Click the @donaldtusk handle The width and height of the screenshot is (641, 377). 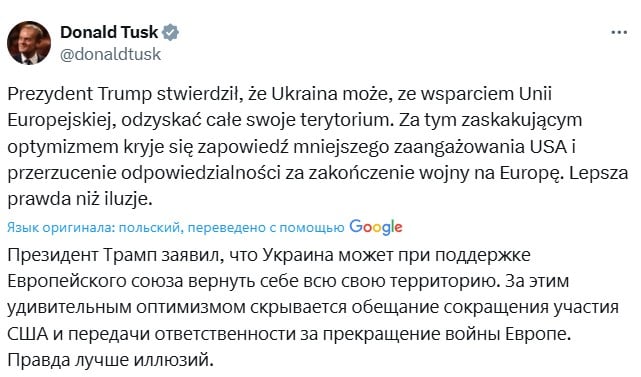coord(110,54)
